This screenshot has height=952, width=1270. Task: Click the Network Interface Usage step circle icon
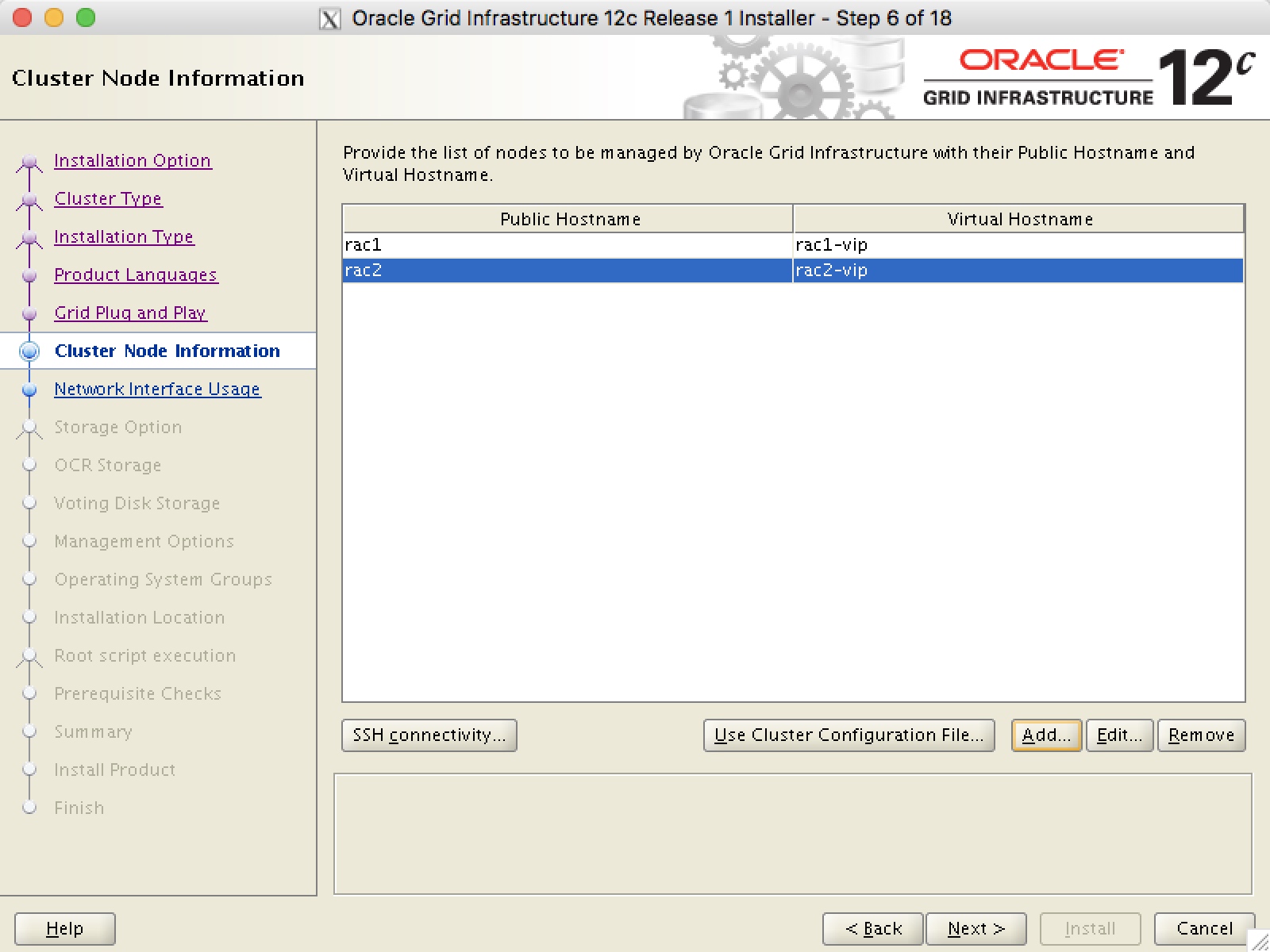point(30,390)
